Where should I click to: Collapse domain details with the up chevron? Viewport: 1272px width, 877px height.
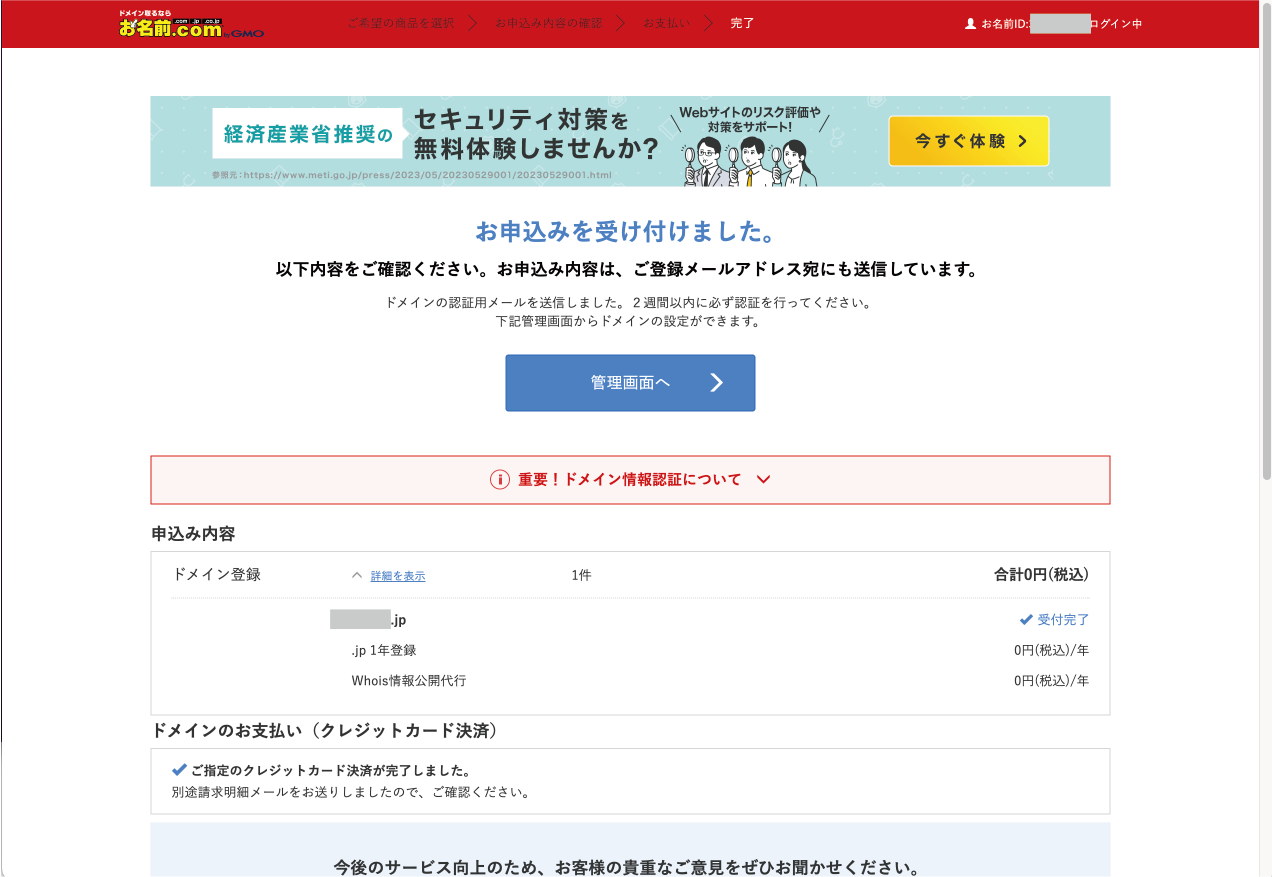357,575
